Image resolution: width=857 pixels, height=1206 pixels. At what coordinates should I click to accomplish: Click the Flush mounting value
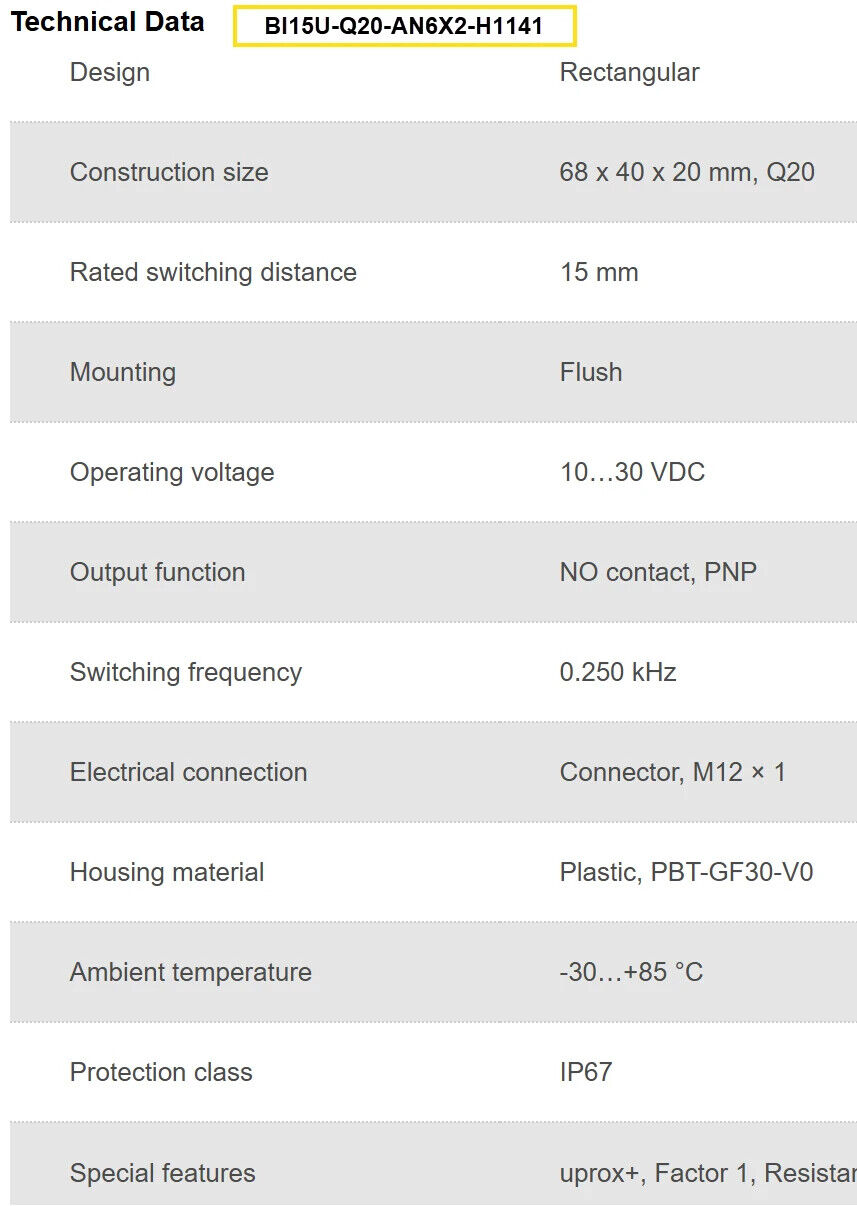pyautogui.click(x=591, y=372)
